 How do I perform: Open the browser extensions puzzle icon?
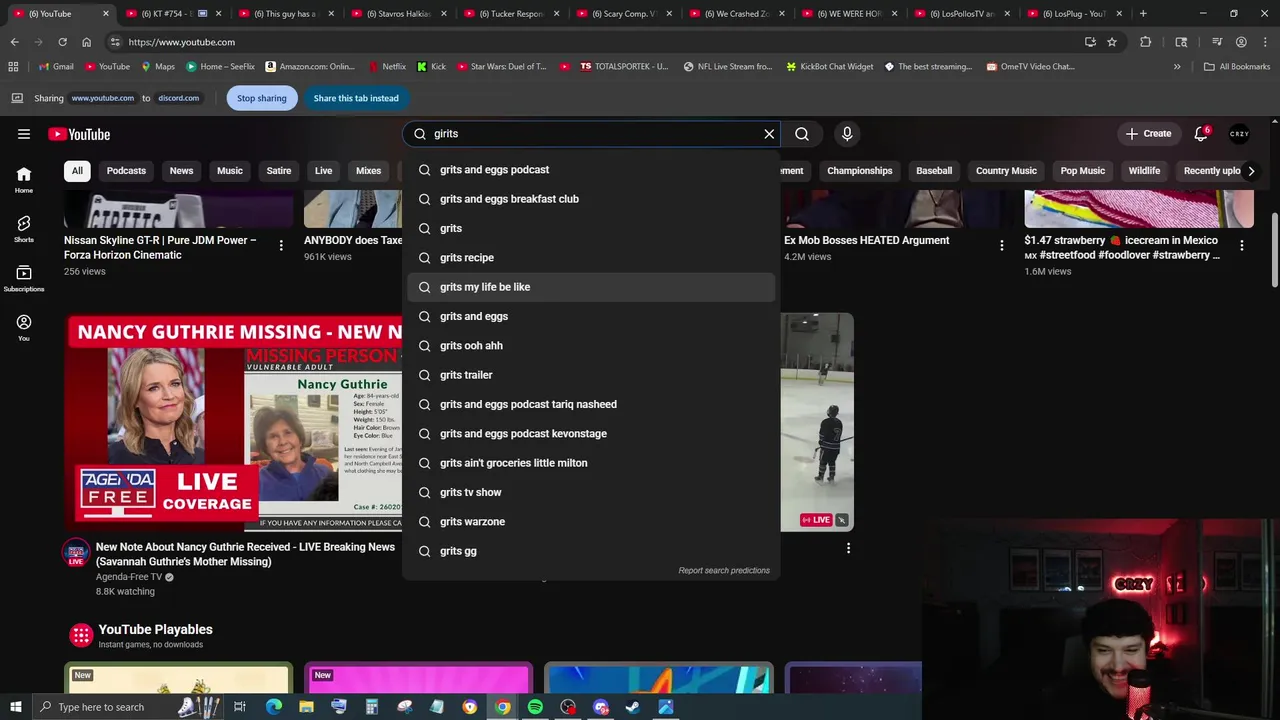coord(1145,42)
